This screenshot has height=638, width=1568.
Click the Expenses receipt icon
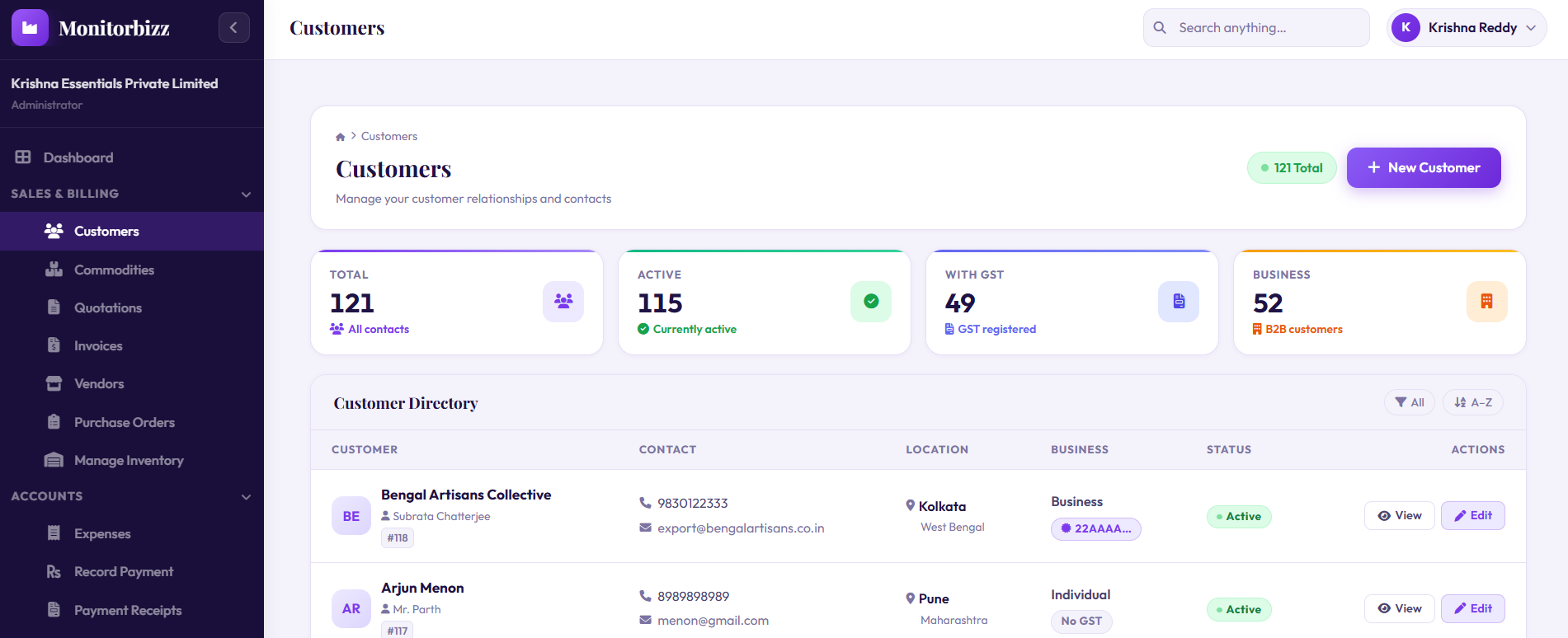pos(54,533)
